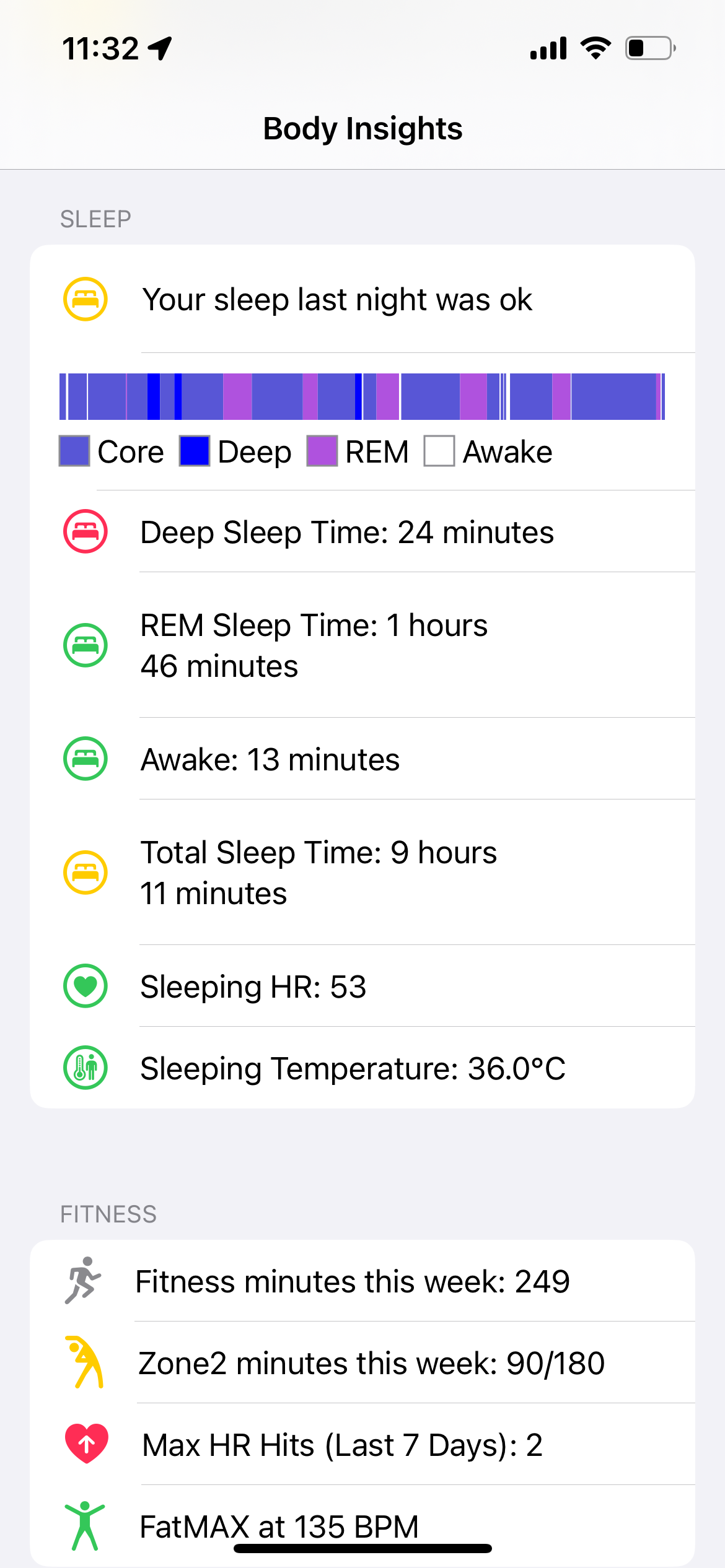725x1568 pixels.
Task: Tap the battery indicator in status bar
Action: pyautogui.click(x=649, y=48)
